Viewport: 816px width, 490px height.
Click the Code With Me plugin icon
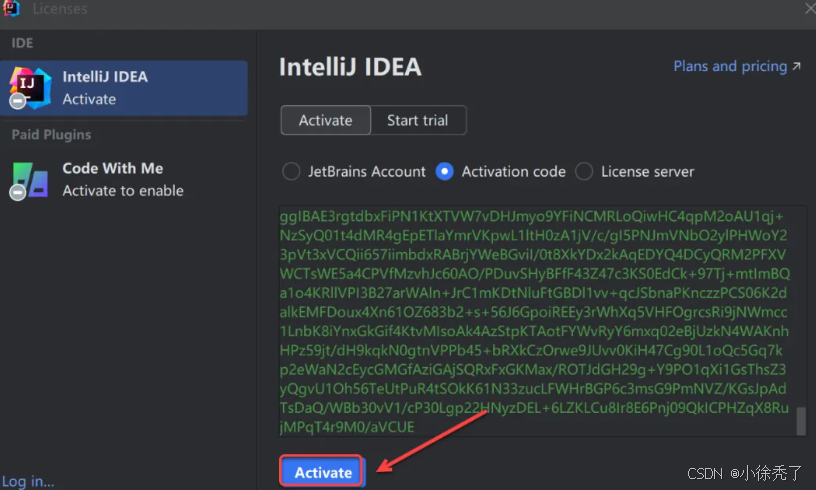(29, 180)
